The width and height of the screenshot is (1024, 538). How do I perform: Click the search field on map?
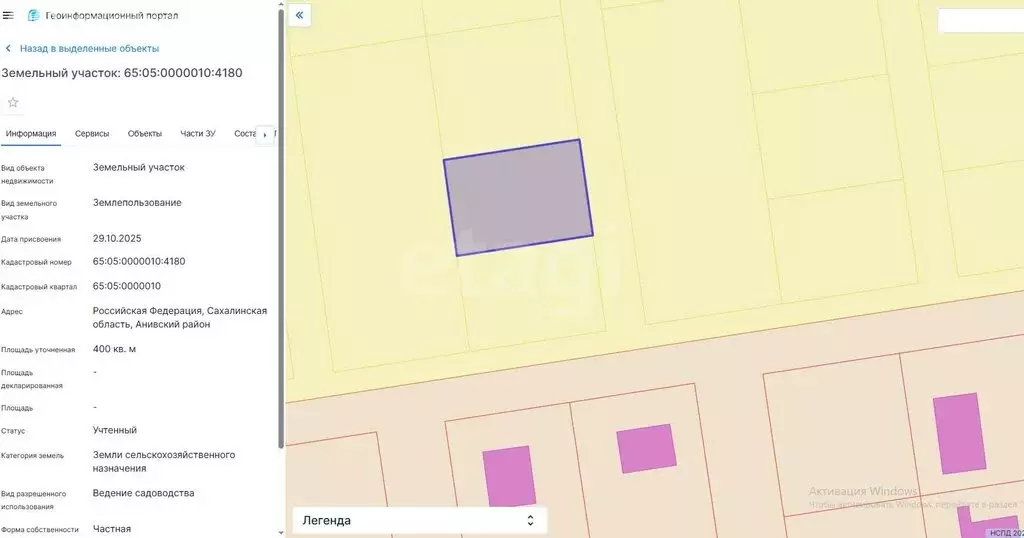pyautogui.click(x=980, y=21)
